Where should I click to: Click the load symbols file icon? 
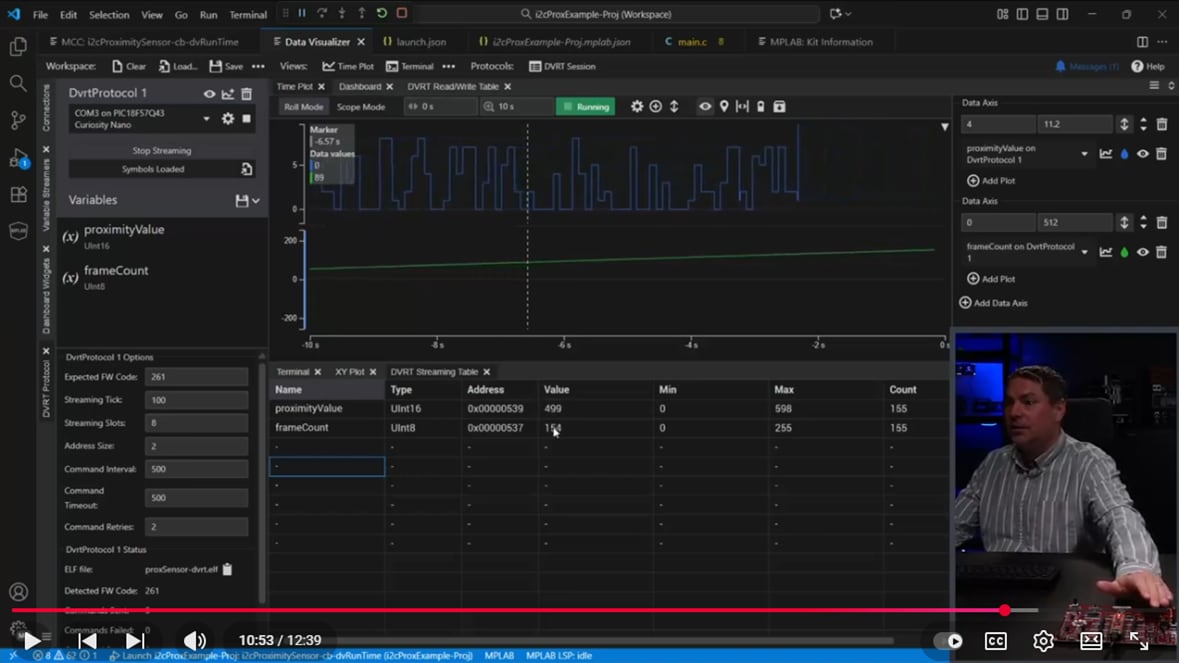[246, 169]
